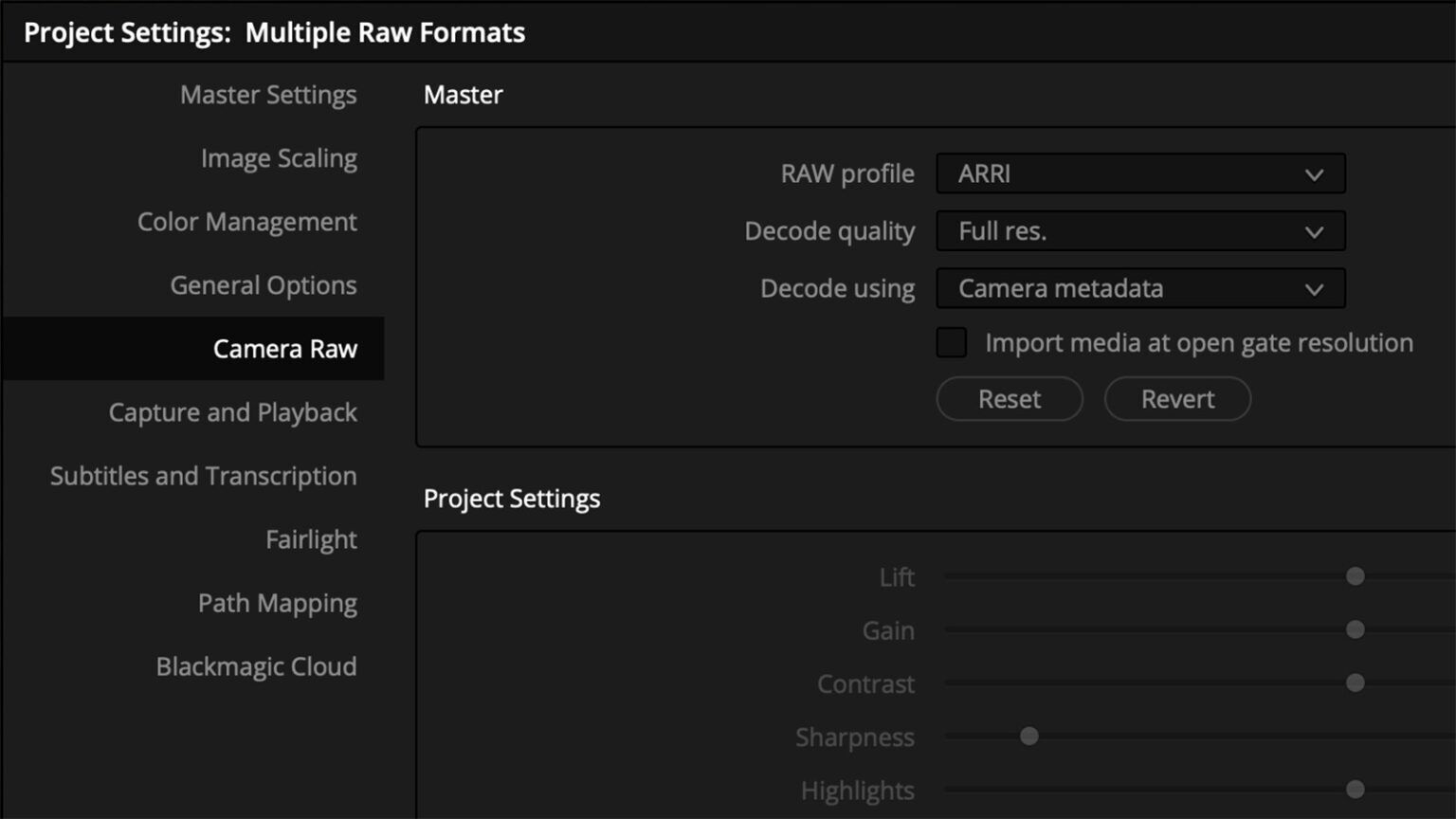Open the Color Management section
Screen dimensions: 1456x819
coord(246,222)
